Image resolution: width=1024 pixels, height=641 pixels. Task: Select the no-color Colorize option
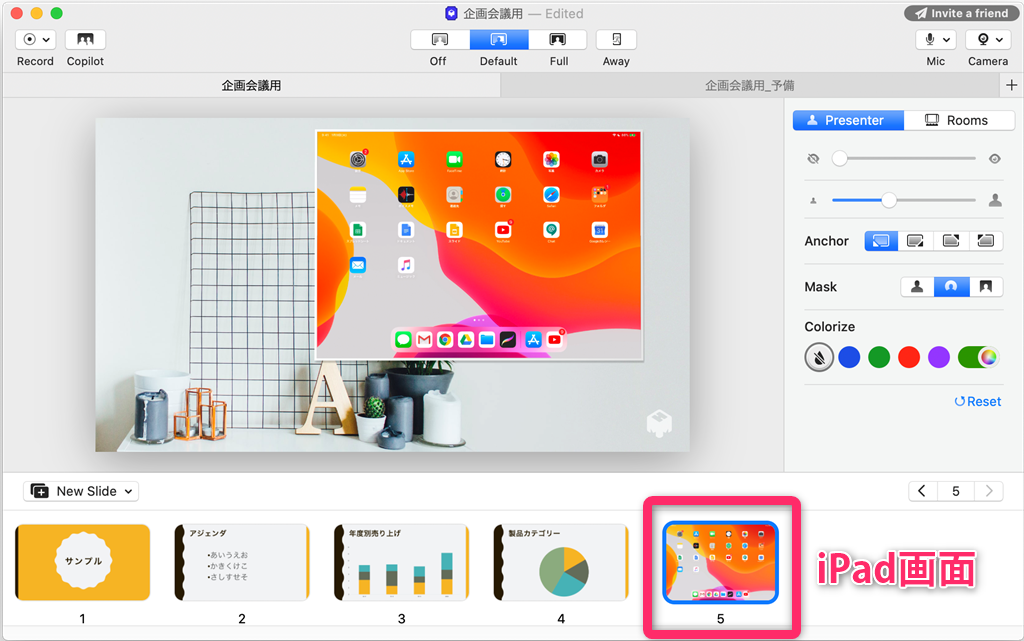819,357
